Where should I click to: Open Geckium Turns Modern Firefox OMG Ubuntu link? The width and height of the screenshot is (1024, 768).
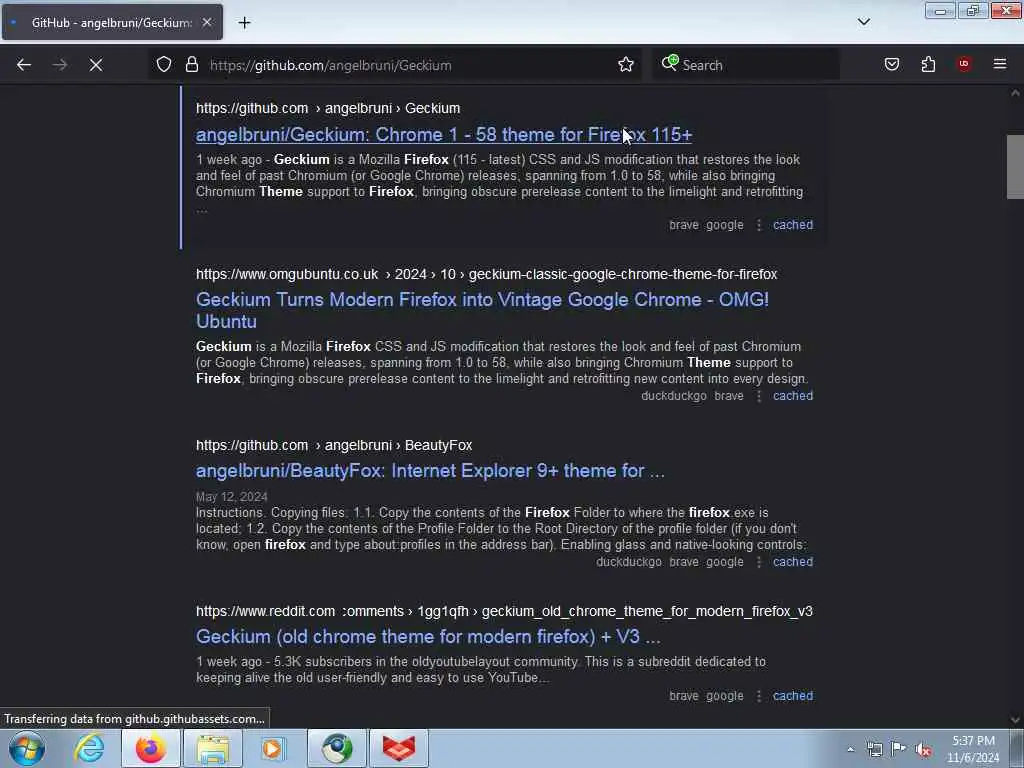pyautogui.click(x=482, y=310)
